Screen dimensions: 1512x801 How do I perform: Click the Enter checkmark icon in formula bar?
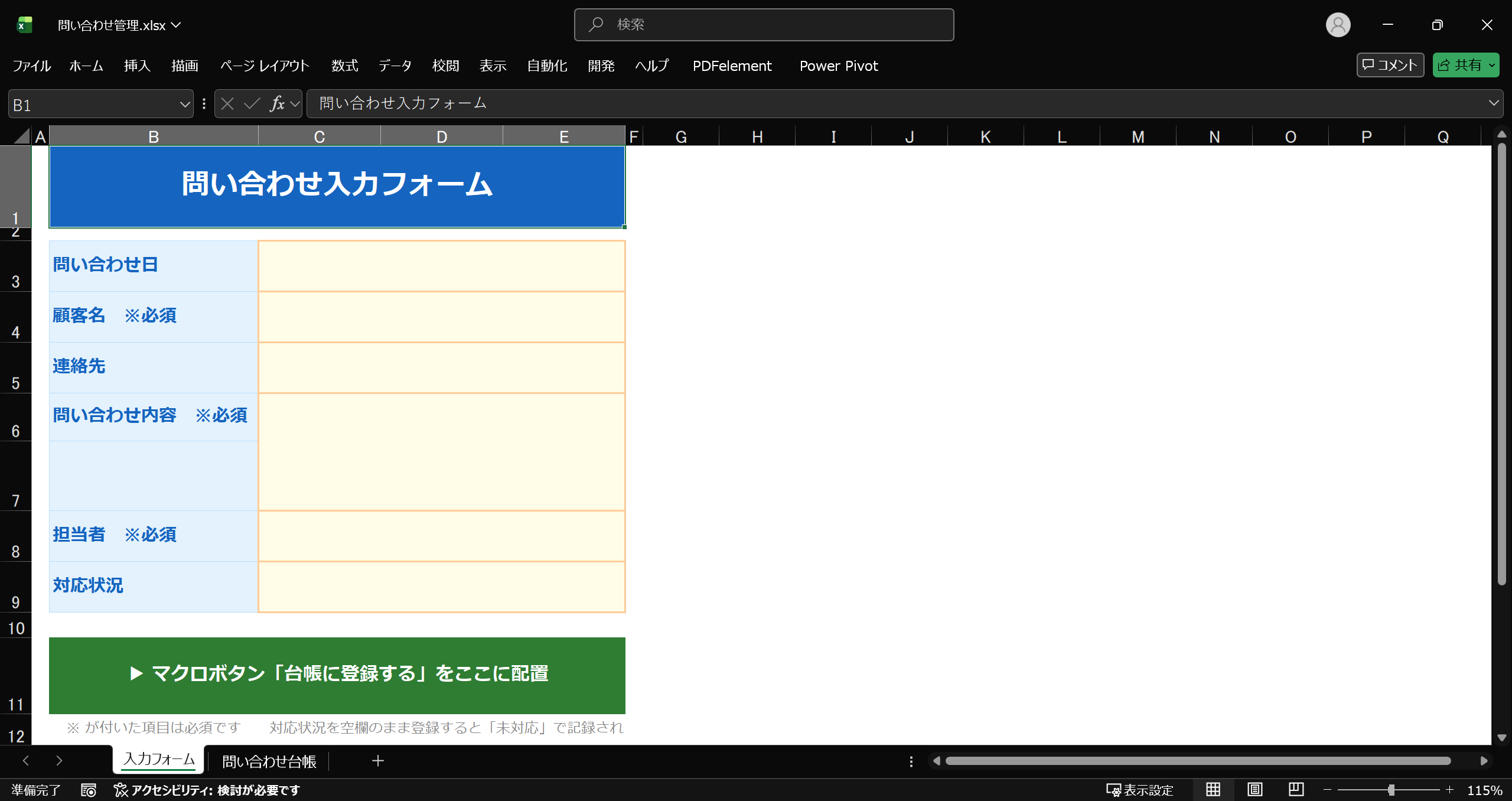tap(252, 104)
